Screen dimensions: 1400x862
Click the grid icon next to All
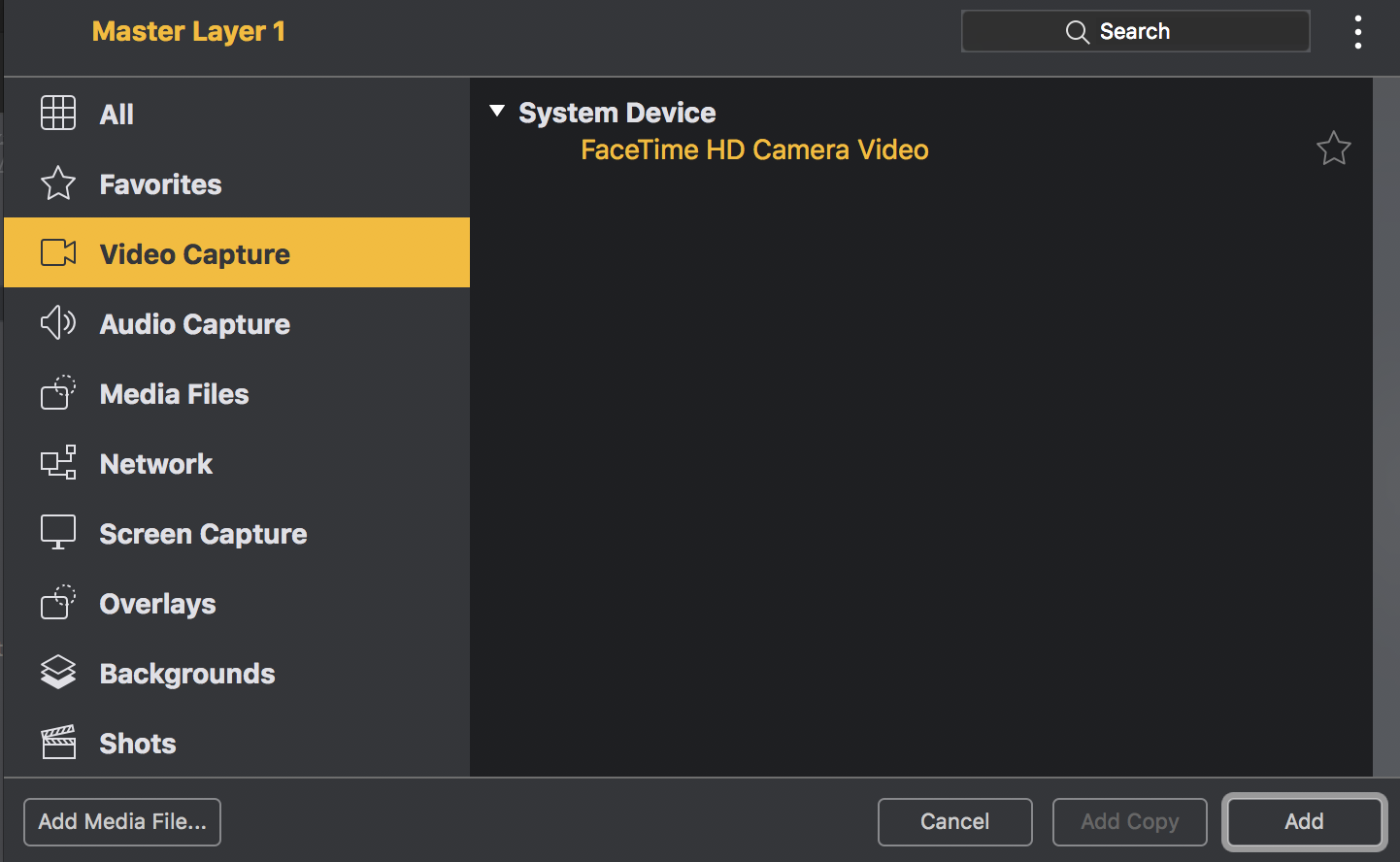58,113
